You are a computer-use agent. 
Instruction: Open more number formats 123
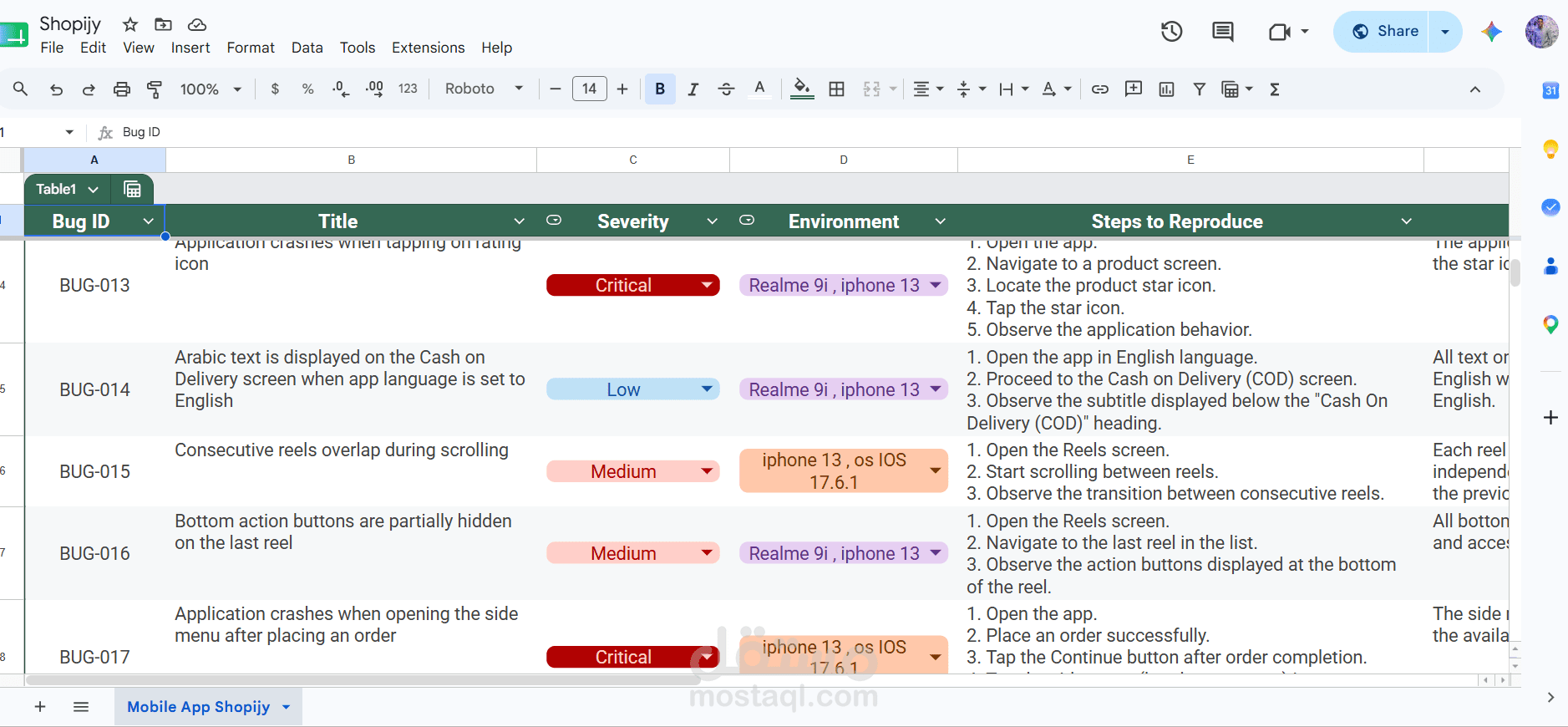click(408, 89)
